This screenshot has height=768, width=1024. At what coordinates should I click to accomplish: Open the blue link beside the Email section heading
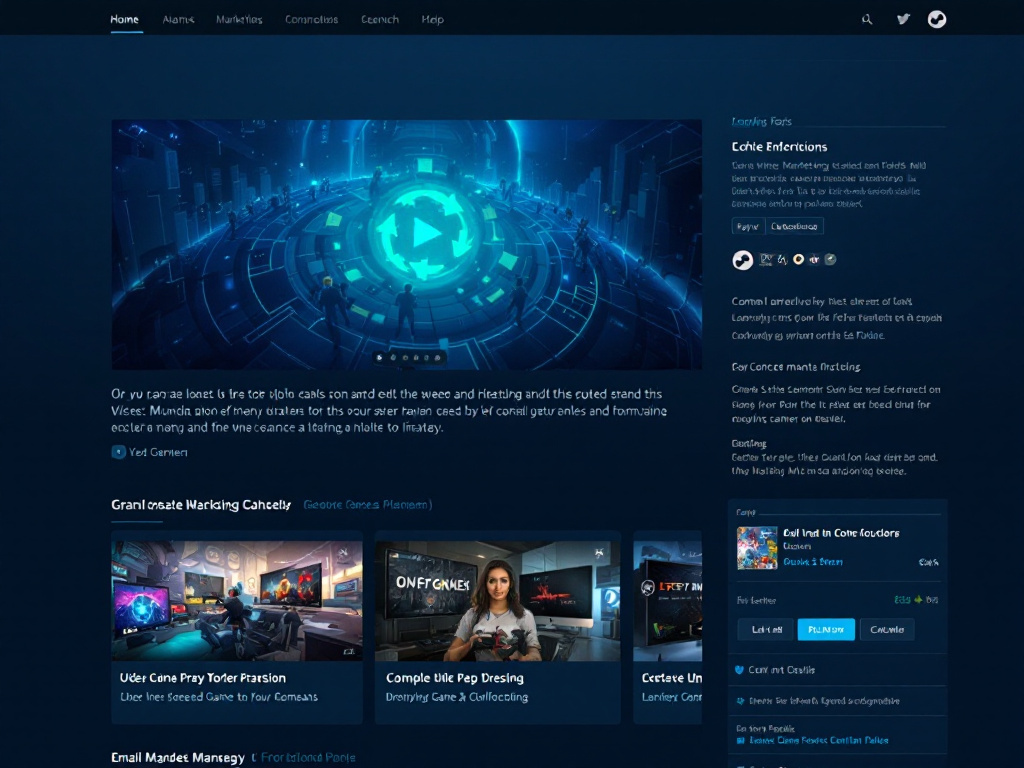(308, 758)
